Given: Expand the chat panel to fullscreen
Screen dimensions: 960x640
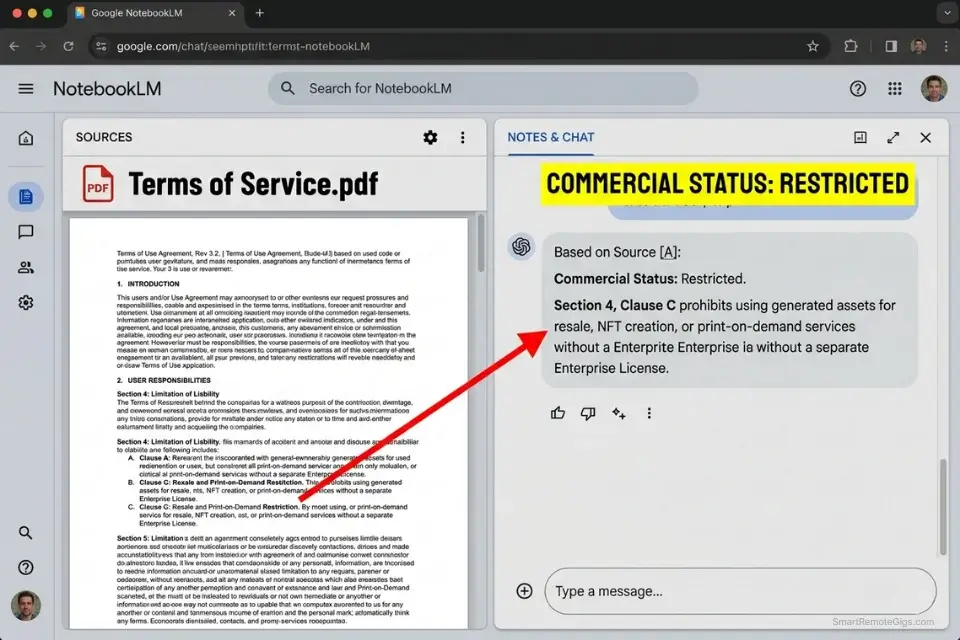Looking at the screenshot, I should point(893,137).
